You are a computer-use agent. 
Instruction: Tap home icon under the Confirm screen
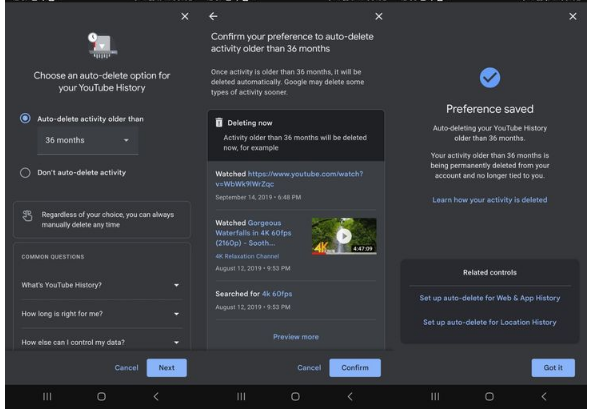tap(295, 396)
